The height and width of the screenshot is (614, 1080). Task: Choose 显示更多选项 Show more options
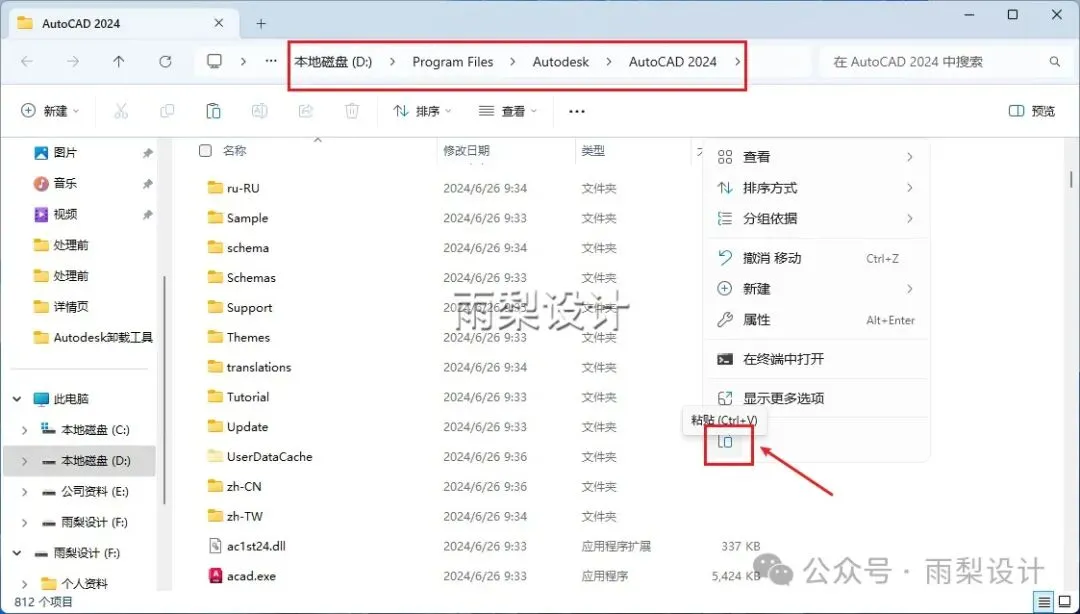tap(816, 398)
